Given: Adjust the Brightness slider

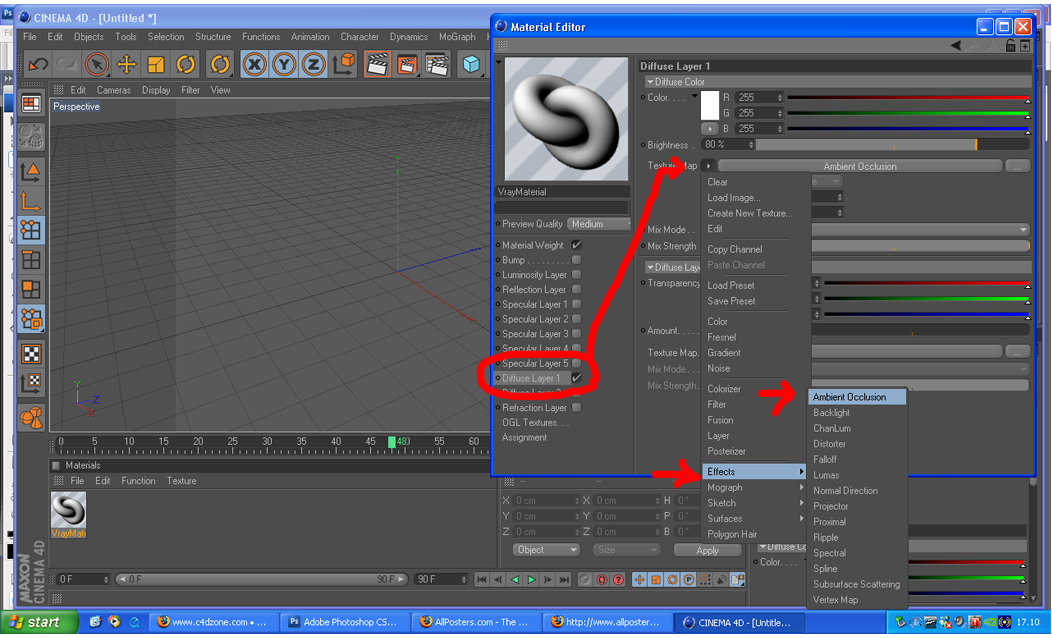Looking at the screenshot, I should click(x=892, y=144).
